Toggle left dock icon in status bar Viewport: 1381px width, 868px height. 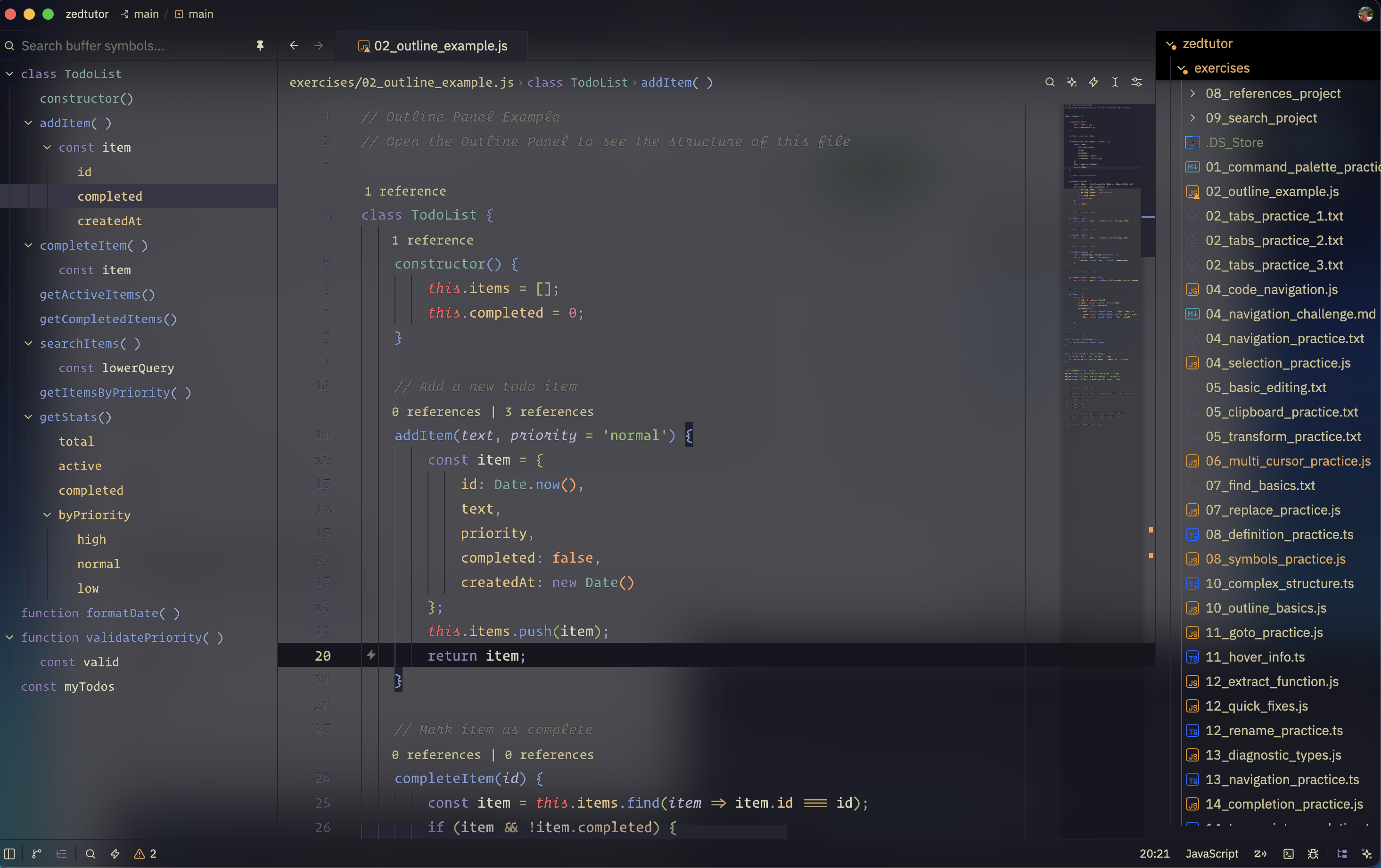10,854
